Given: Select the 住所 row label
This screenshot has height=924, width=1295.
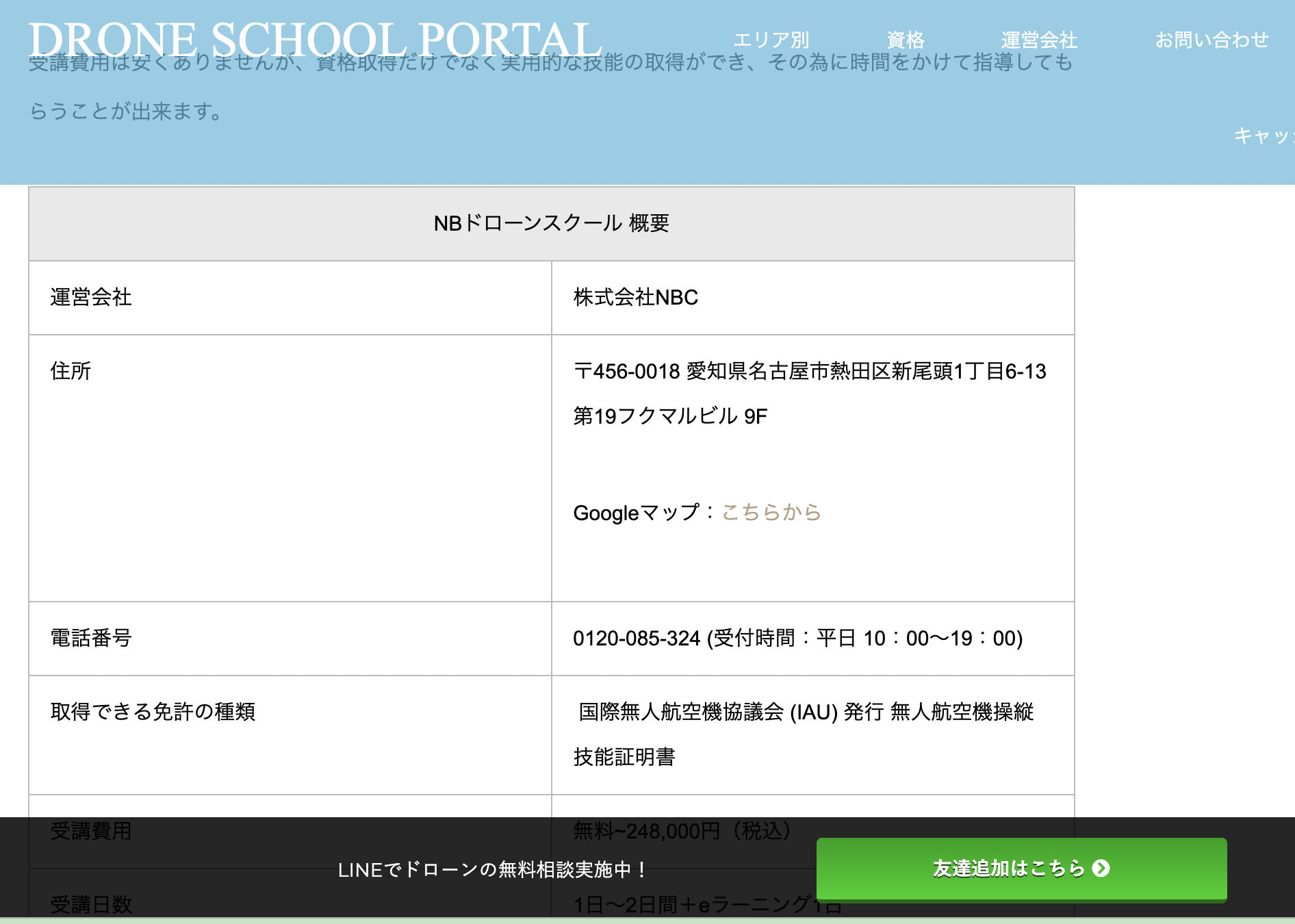Looking at the screenshot, I should [71, 371].
